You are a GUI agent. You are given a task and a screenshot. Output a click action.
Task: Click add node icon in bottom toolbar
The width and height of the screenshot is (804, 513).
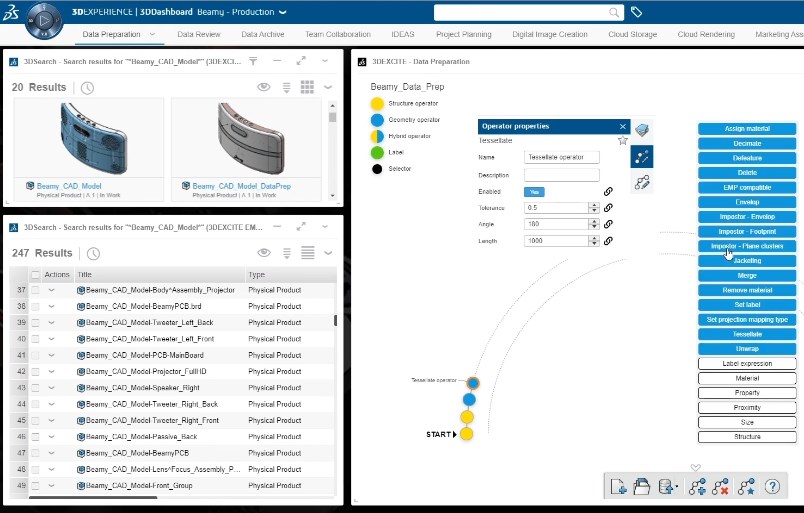(697, 486)
